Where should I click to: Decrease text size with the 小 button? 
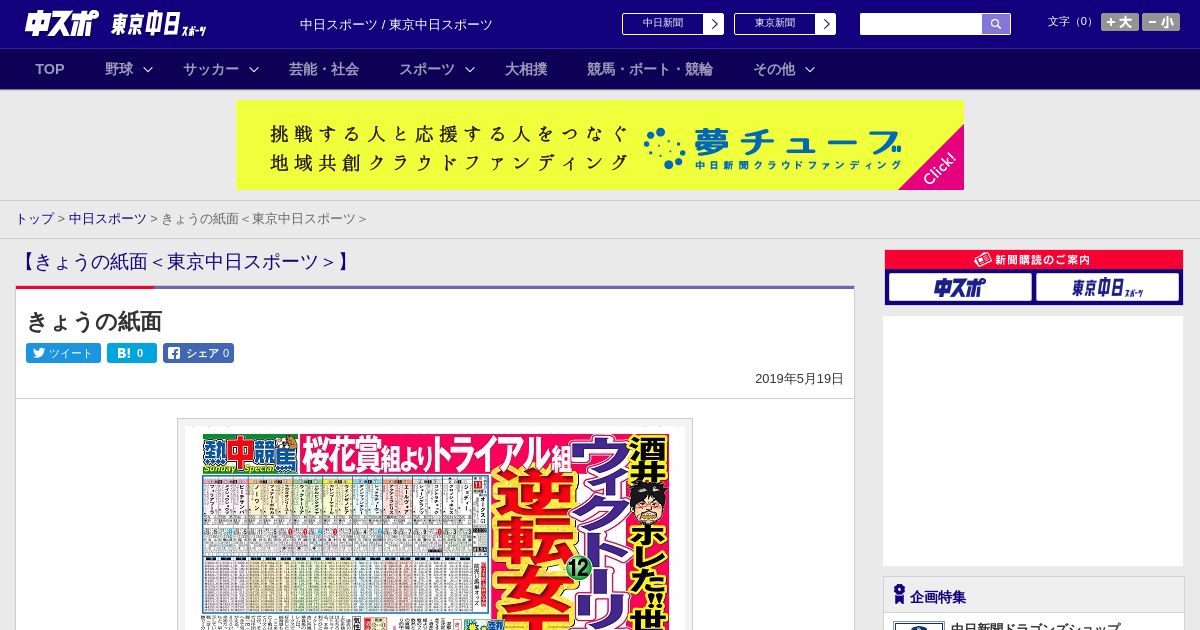[x=1160, y=22]
